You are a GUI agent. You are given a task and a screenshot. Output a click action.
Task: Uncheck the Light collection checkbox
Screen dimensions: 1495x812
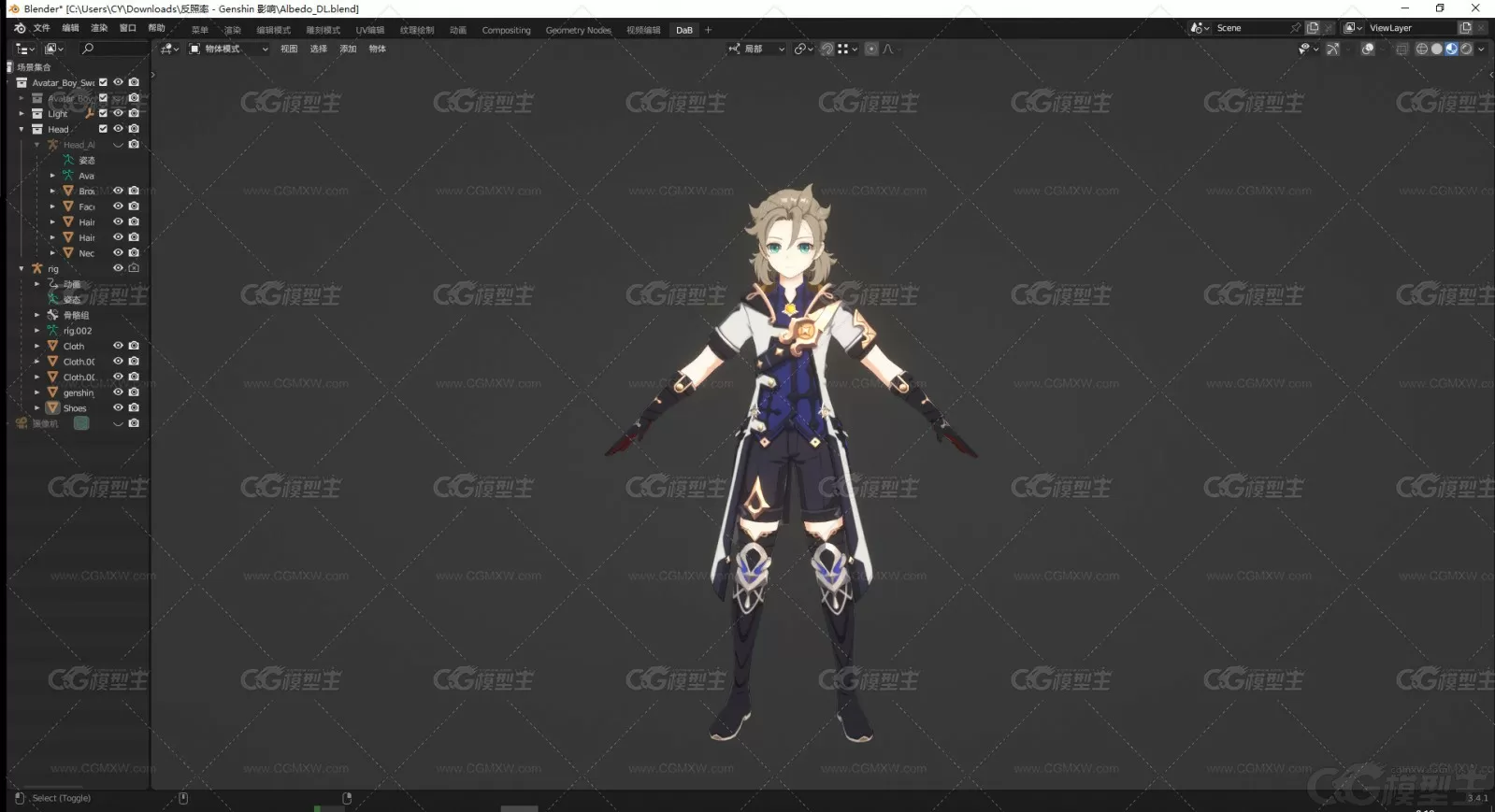[103, 113]
